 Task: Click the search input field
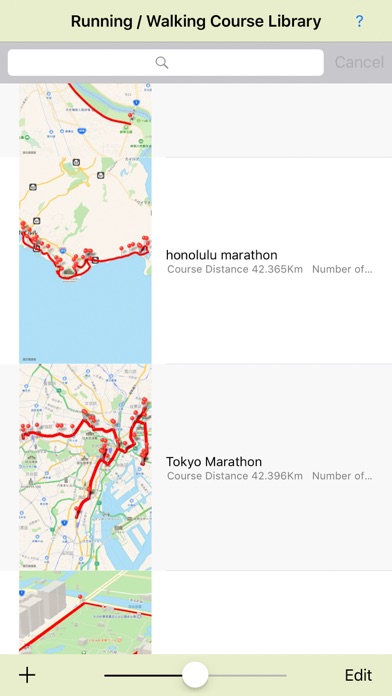[x=166, y=63]
